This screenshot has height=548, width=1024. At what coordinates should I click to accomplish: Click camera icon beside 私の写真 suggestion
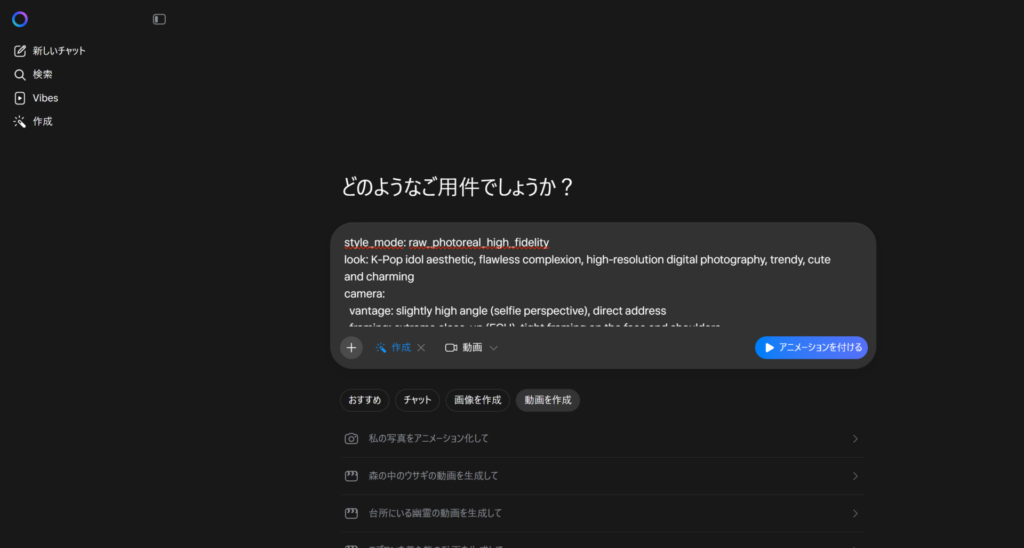351,439
